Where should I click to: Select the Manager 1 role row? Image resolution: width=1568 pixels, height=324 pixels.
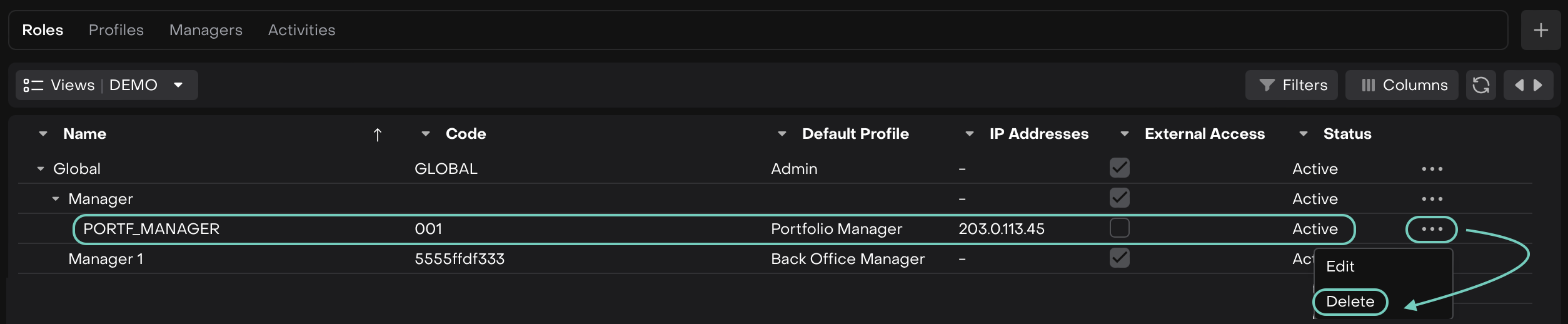(x=106, y=259)
